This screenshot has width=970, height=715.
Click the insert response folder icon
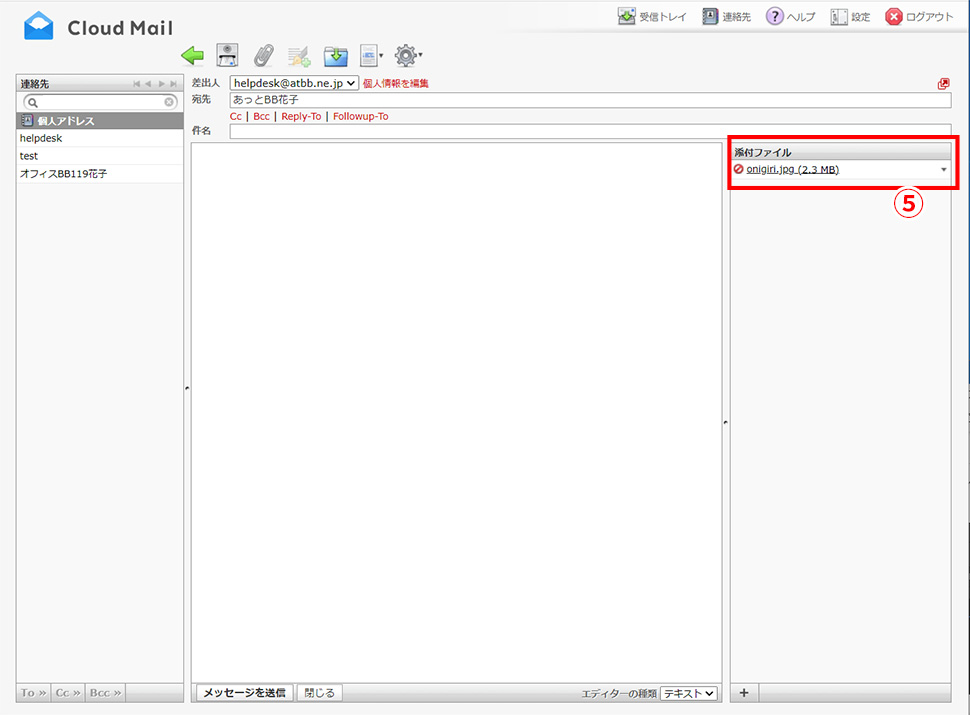pyautogui.click(x=335, y=55)
